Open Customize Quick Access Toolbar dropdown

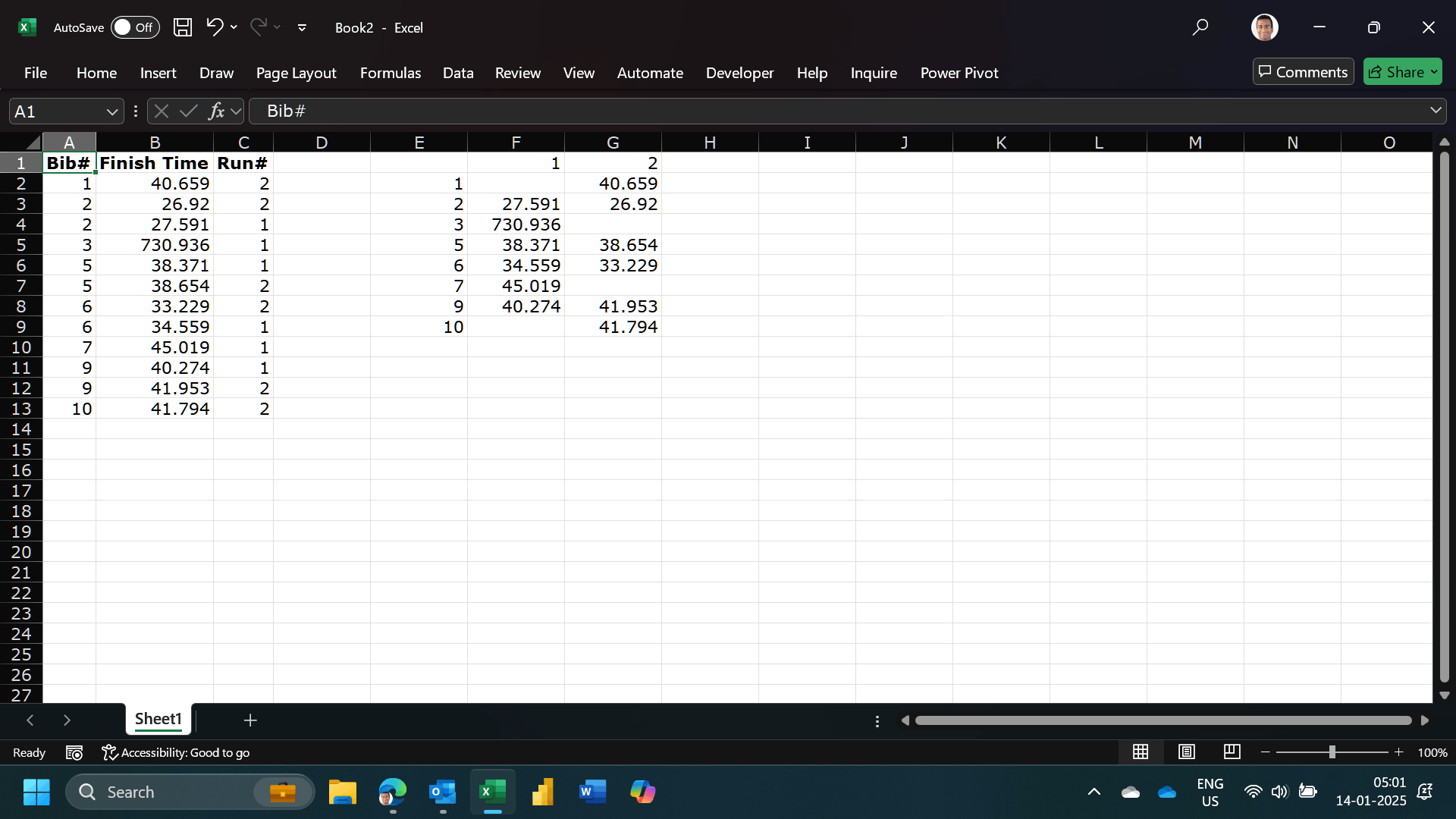[302, 27]
